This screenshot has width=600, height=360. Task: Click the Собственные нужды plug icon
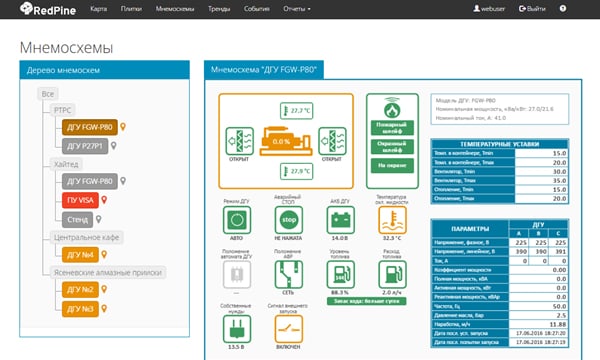(237, 329)
